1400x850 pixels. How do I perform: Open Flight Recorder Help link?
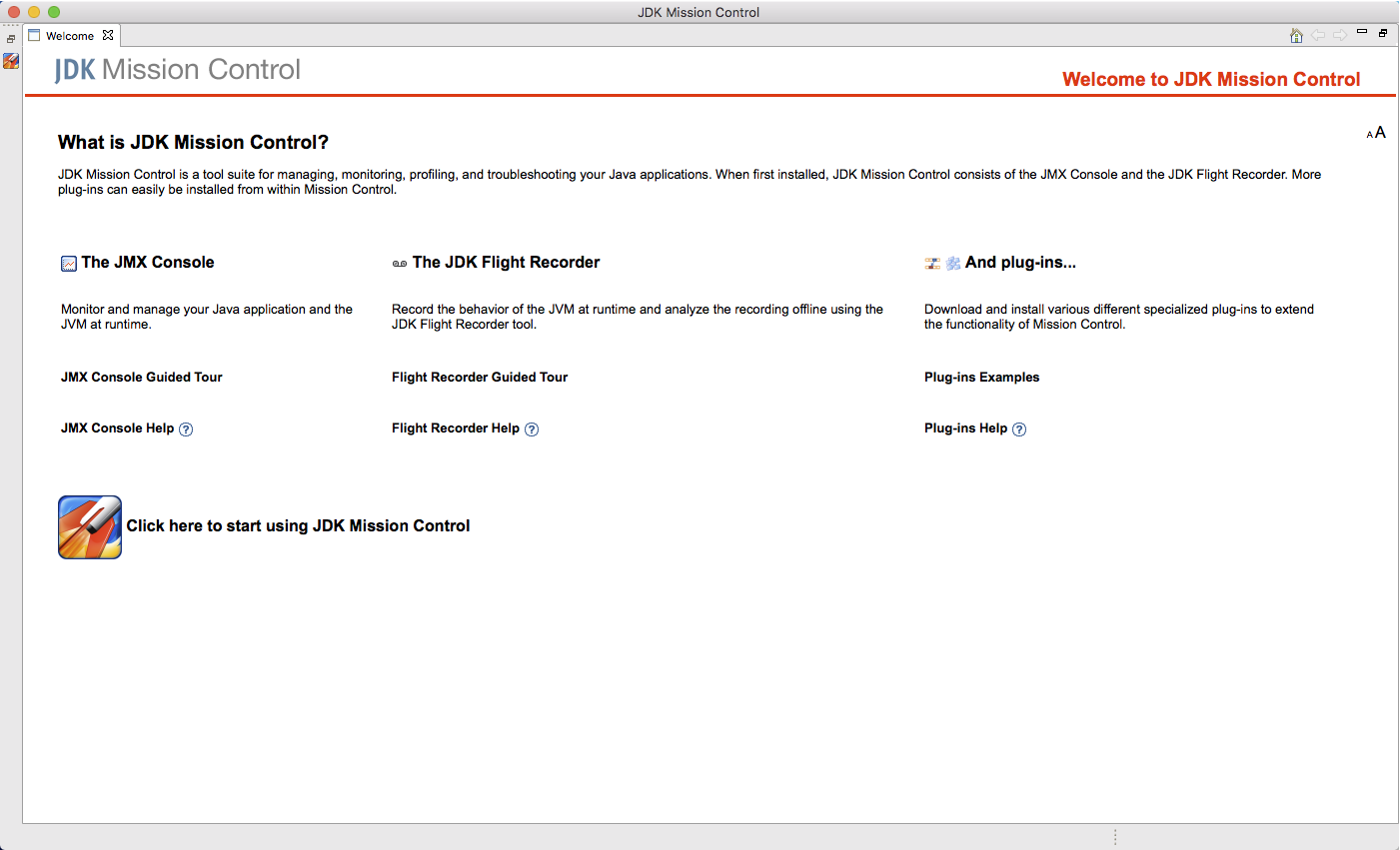456,427
